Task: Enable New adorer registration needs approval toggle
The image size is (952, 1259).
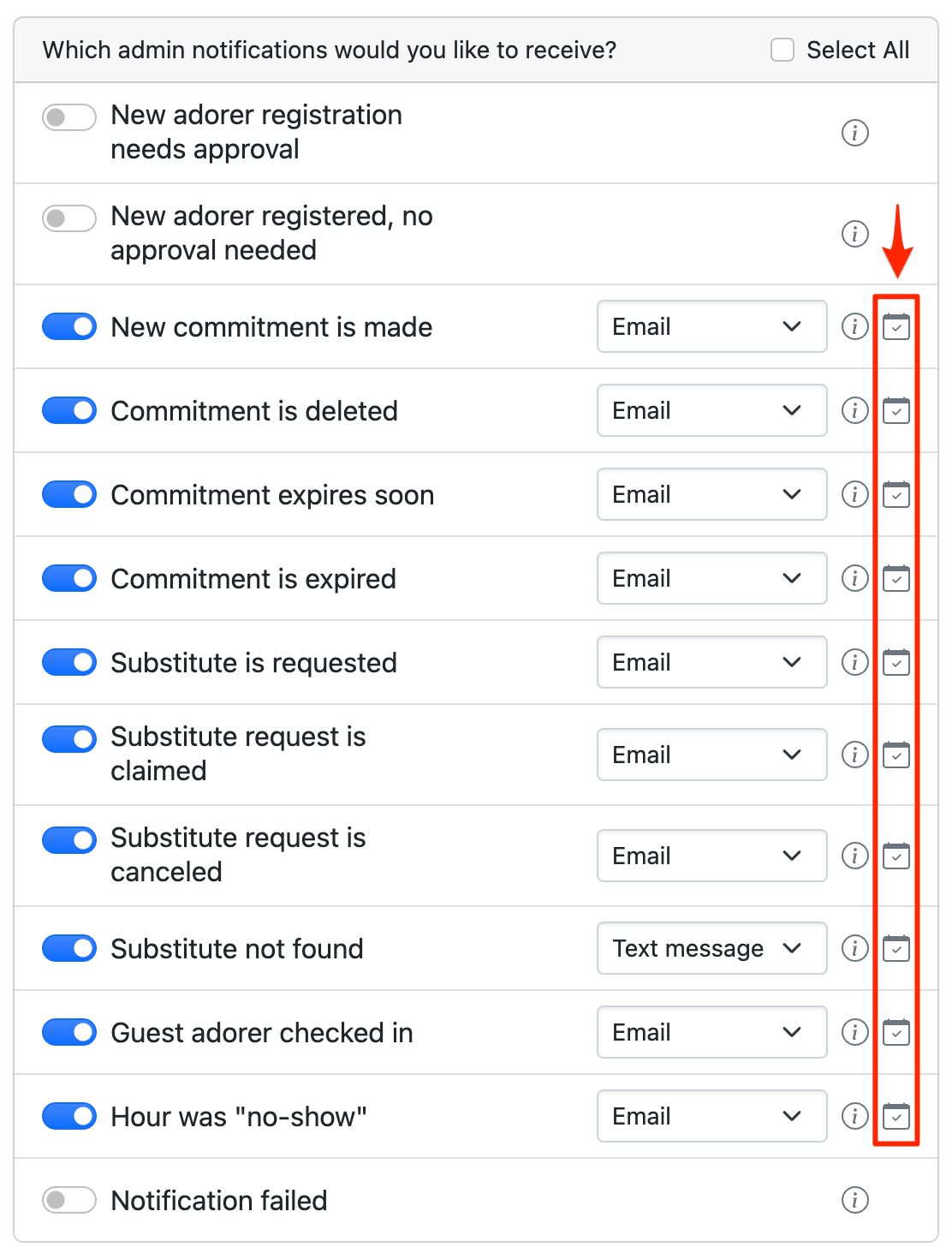Action: tap(69, 117)
